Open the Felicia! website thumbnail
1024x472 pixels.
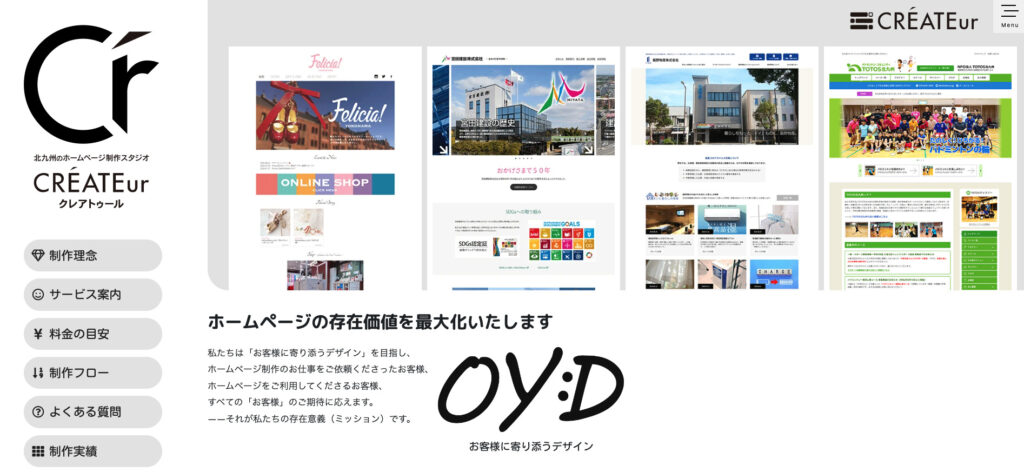(x=325, y=168)
